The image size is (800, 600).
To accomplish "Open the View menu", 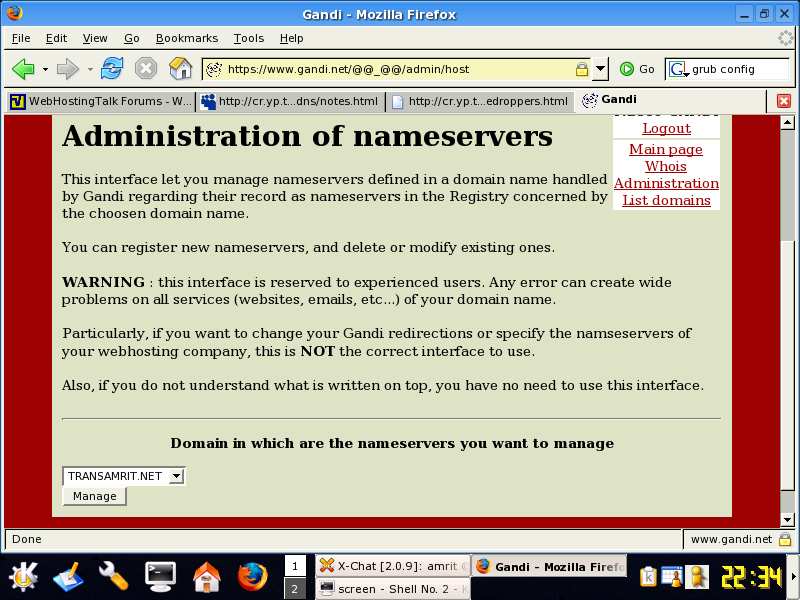I will (95, 38).
